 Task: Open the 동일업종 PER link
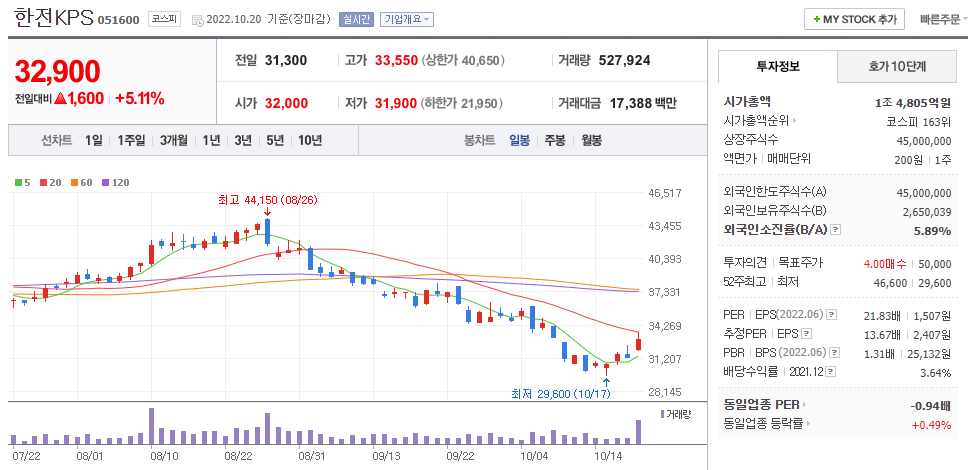(761, 405)
